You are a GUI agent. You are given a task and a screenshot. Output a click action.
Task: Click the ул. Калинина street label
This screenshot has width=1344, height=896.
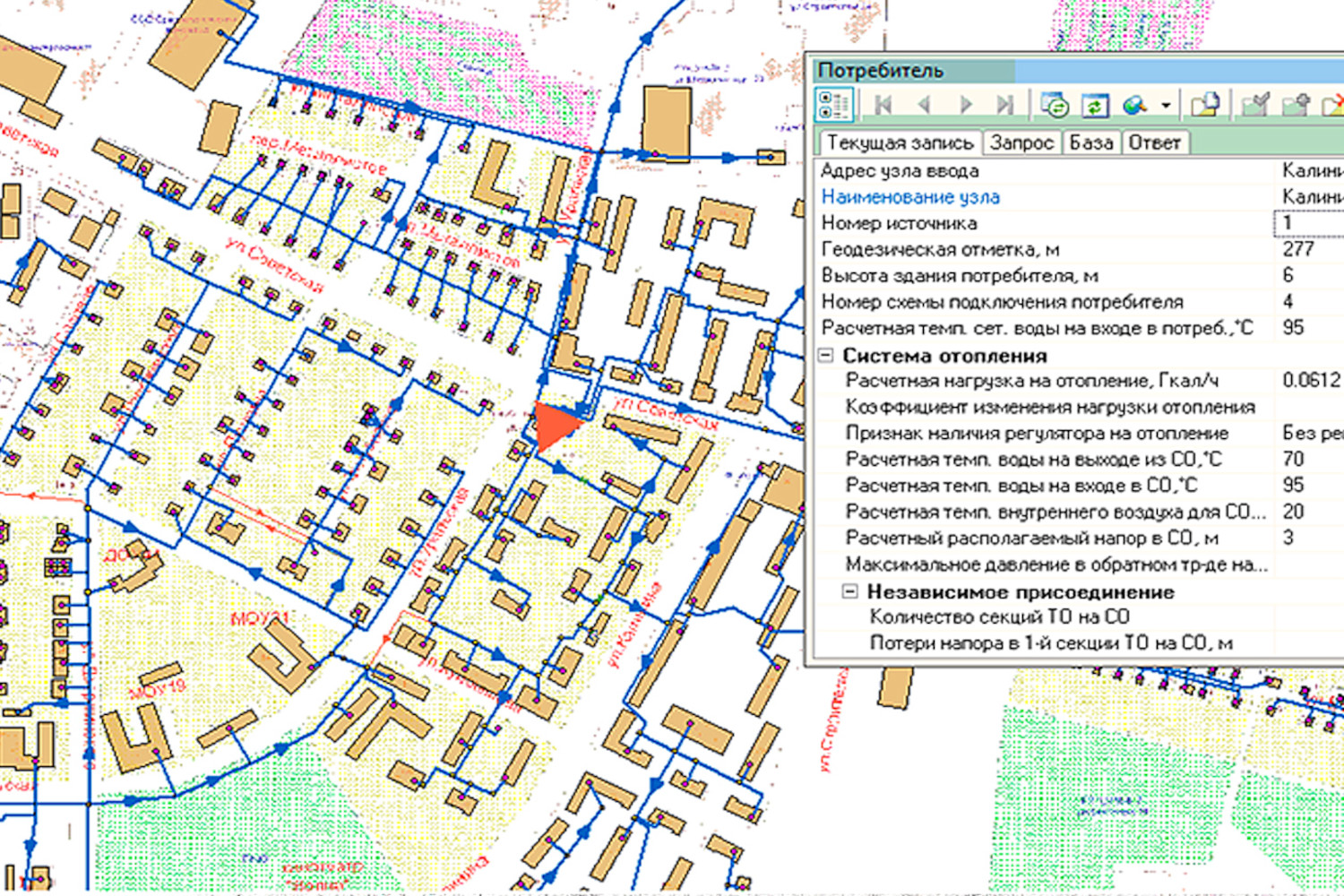coord(634,625)
